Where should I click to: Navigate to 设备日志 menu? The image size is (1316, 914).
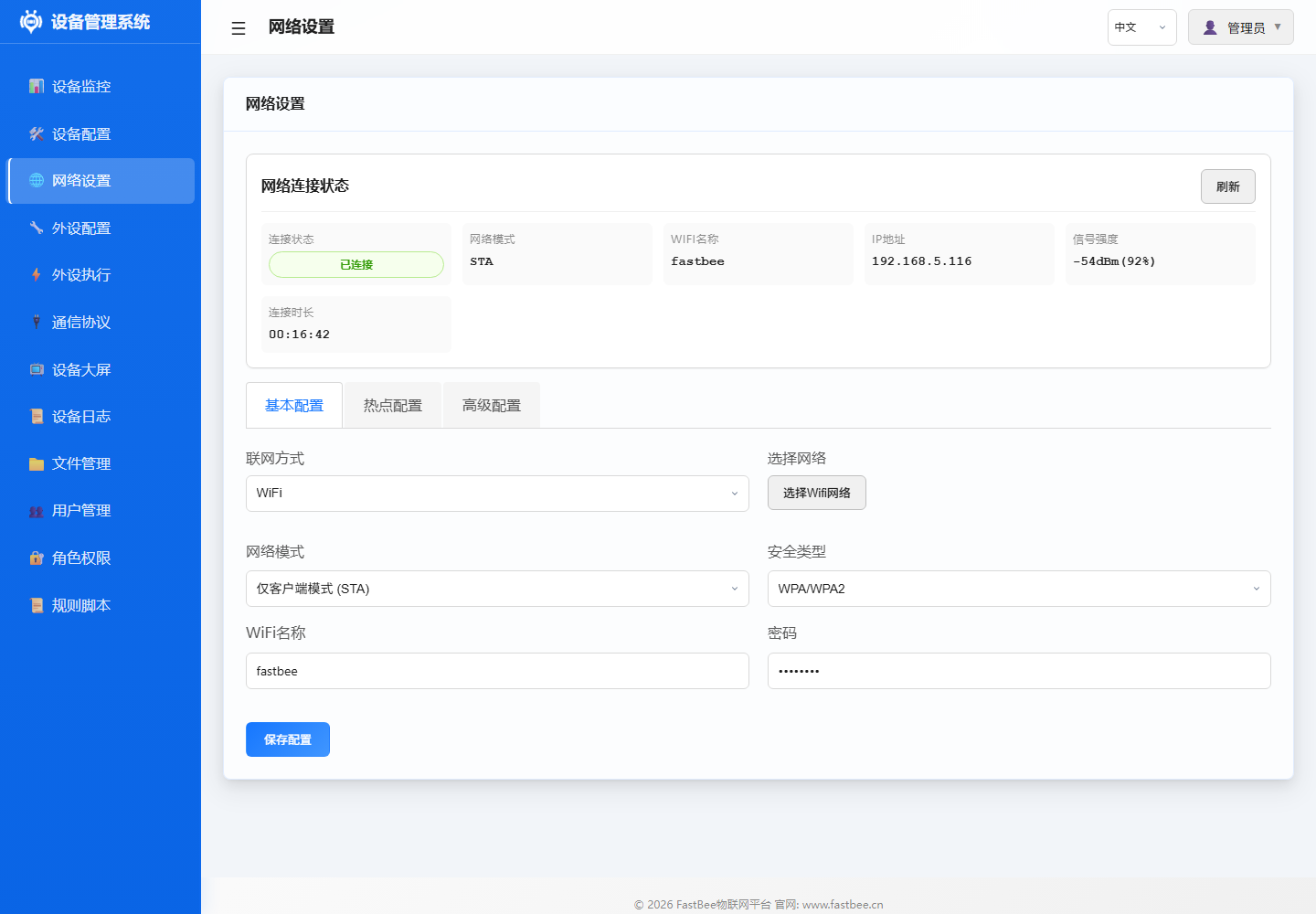[101, 417]
